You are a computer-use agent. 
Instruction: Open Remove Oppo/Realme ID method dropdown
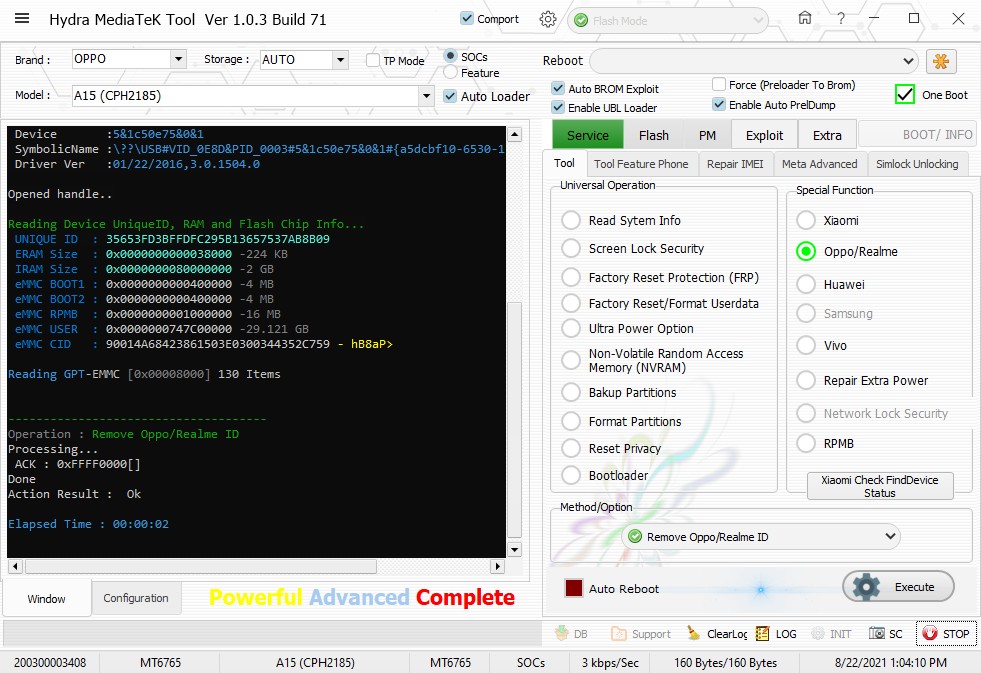[x=760, y=537]
